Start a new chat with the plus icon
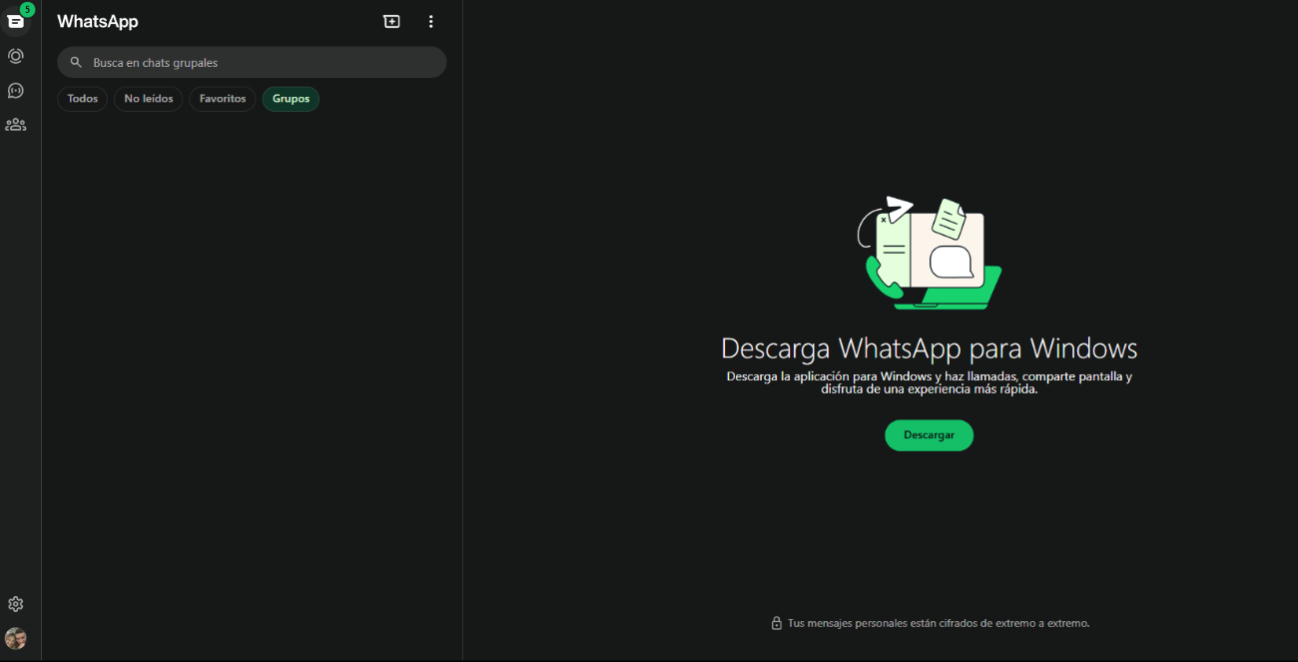The width and height of the screenshot is (1298, 662). [392, 21]
